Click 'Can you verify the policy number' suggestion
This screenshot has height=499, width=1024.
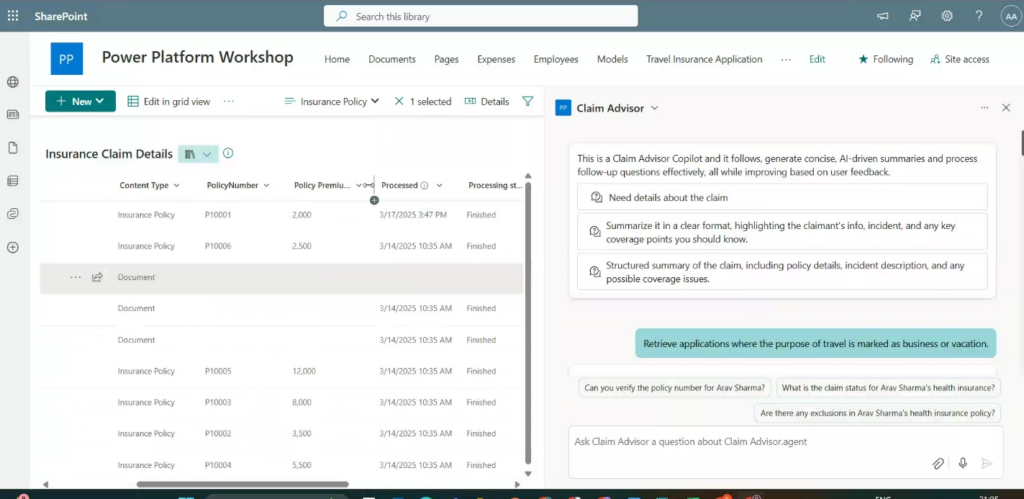pos(675,387)
